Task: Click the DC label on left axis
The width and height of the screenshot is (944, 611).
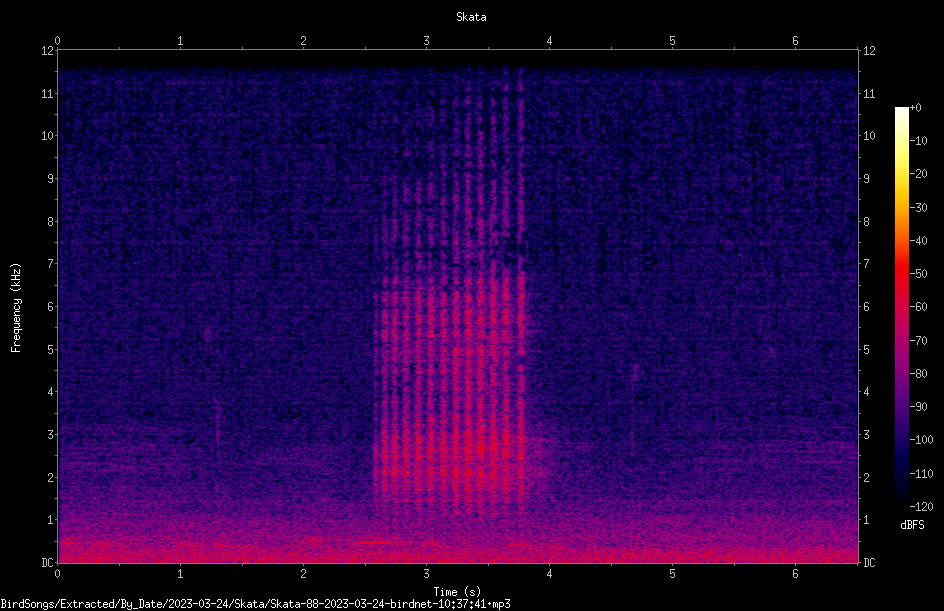Action: pos(47,562)
